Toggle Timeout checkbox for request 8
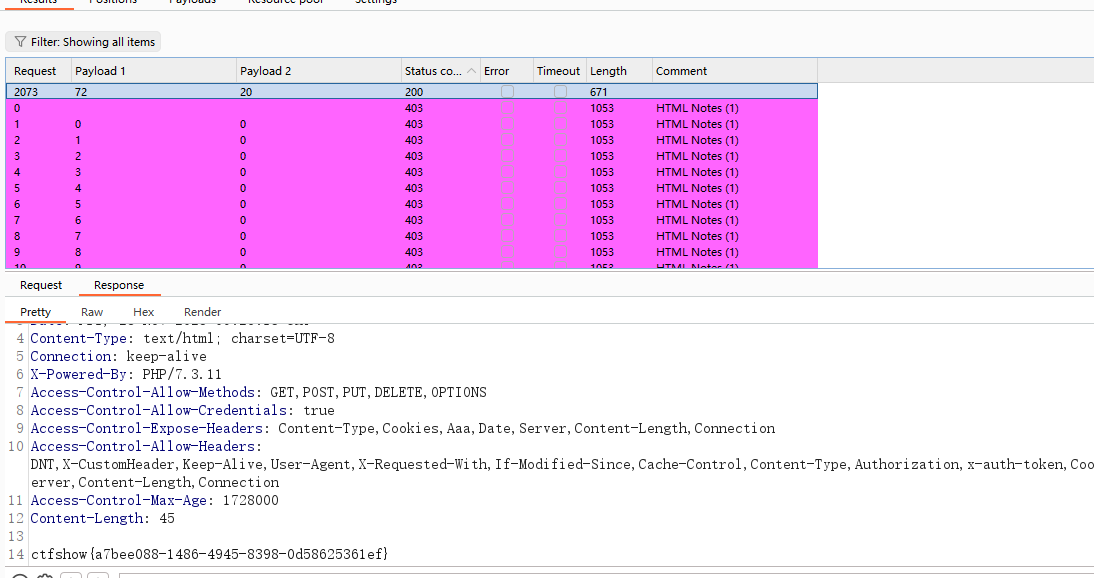The width and height of the screenshot is (1094, 578). [560, 236]
